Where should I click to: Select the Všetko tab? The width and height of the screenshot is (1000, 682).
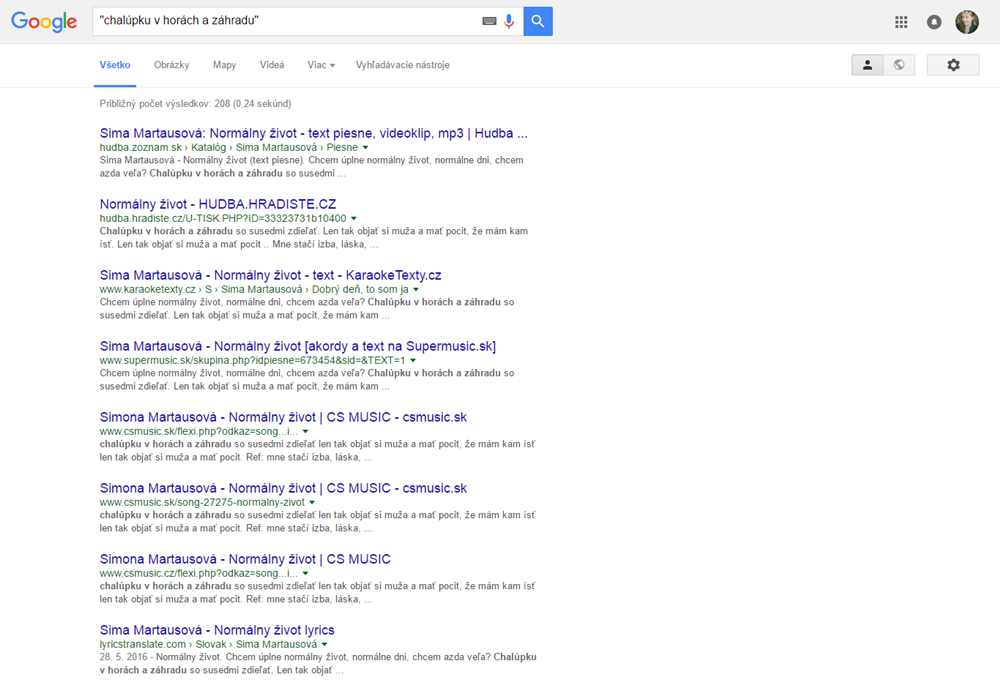point(115,65)
